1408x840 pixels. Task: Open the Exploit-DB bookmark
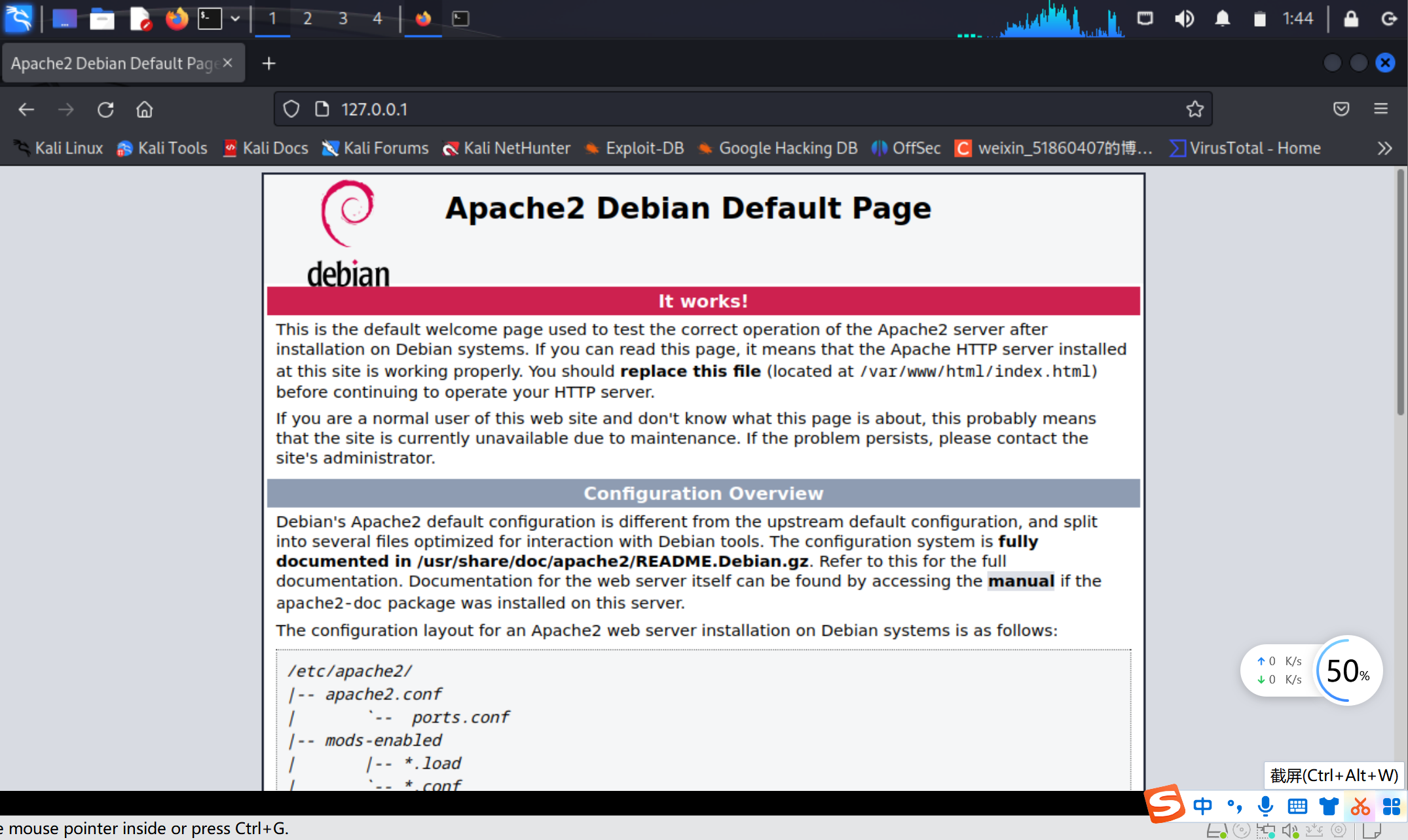coord(634,149)
